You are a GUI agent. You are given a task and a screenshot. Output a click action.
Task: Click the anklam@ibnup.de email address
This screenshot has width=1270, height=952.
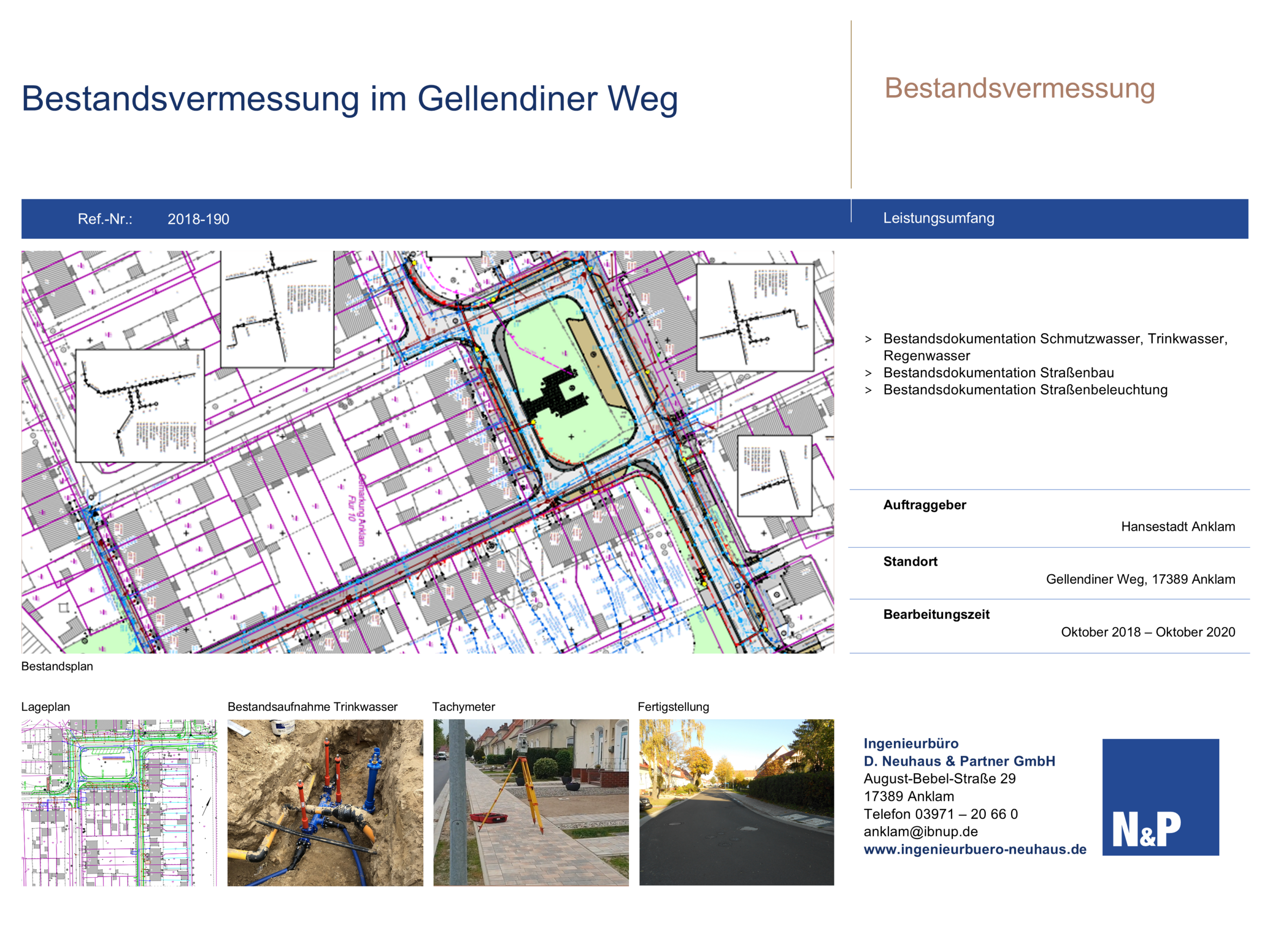(x=920, y=832)
